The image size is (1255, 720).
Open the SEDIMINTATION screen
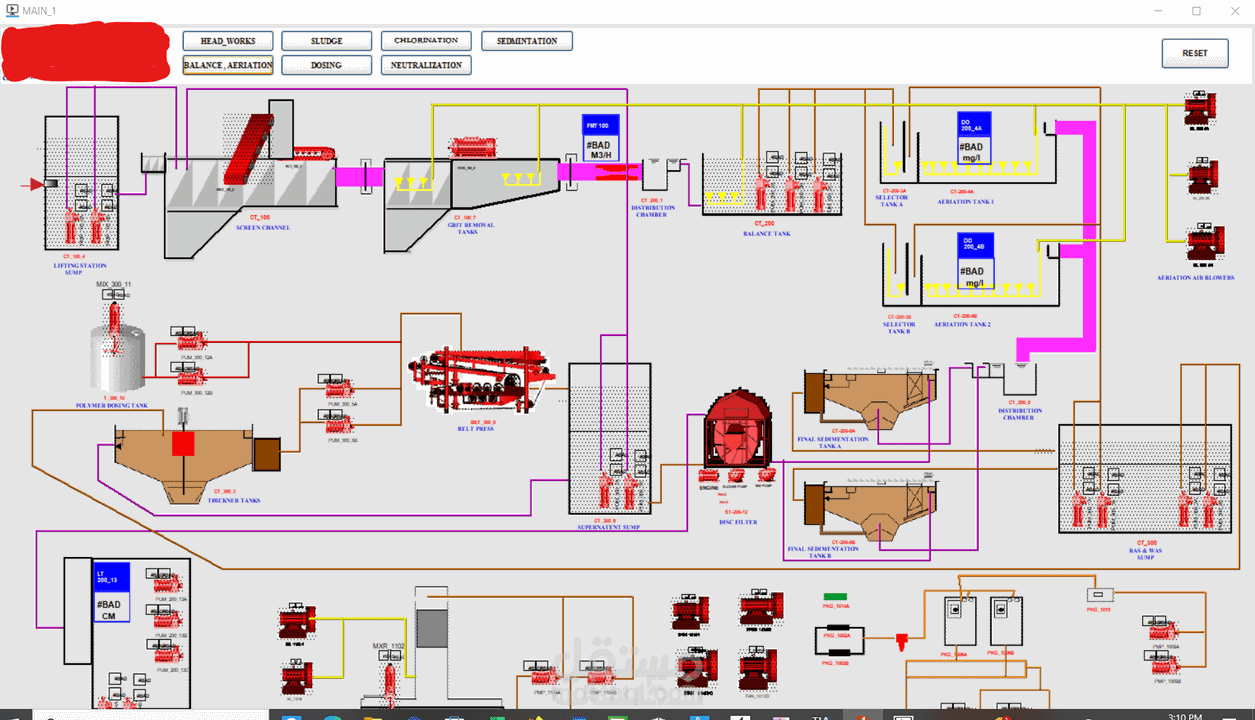527,41
